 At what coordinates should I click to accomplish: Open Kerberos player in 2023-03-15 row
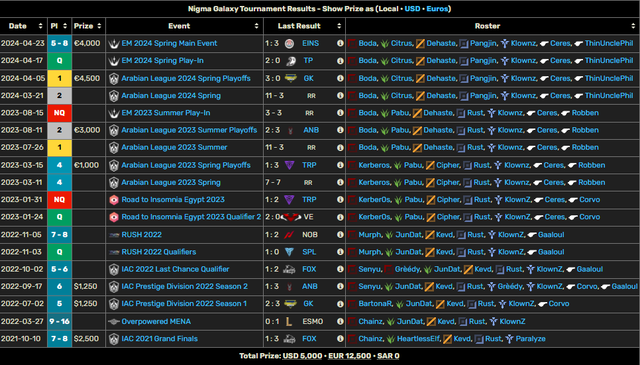tap(374, 165)
